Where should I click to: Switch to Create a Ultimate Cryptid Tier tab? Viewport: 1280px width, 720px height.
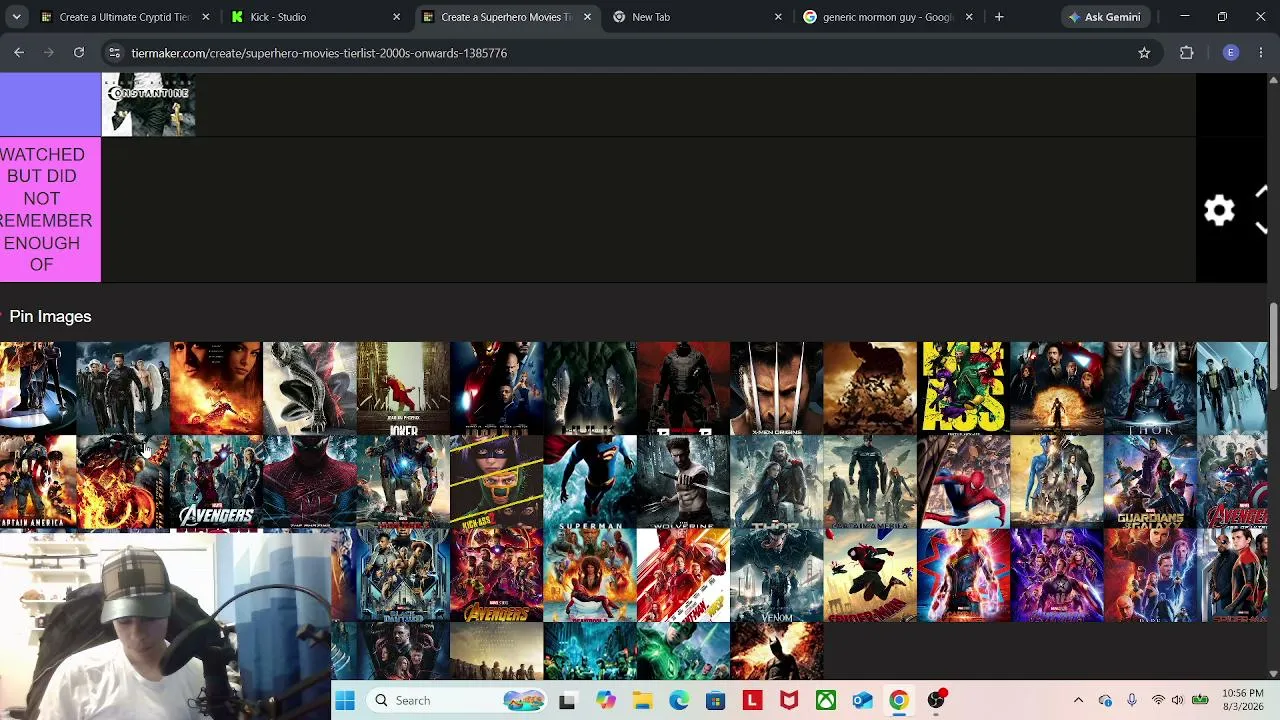(x=124, y=17)
